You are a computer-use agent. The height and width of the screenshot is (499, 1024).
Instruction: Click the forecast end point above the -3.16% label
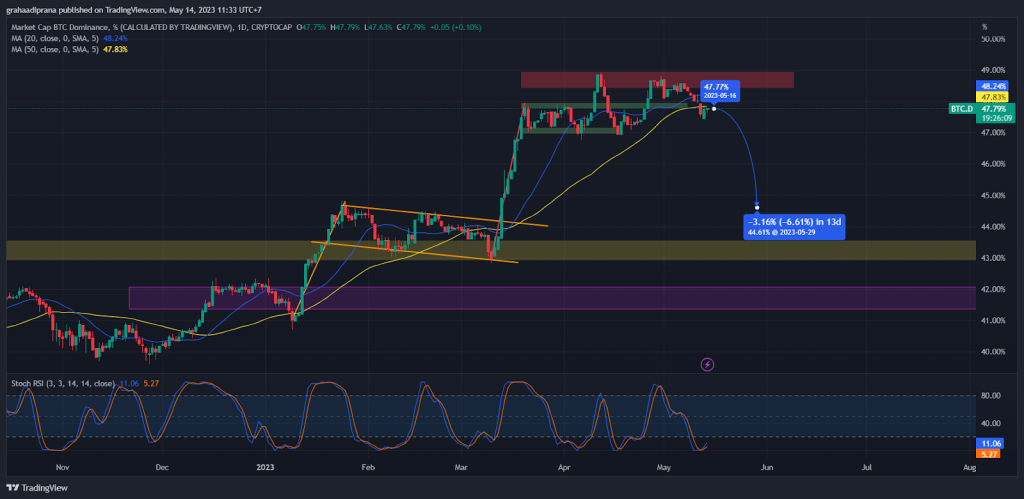(757, 208)
